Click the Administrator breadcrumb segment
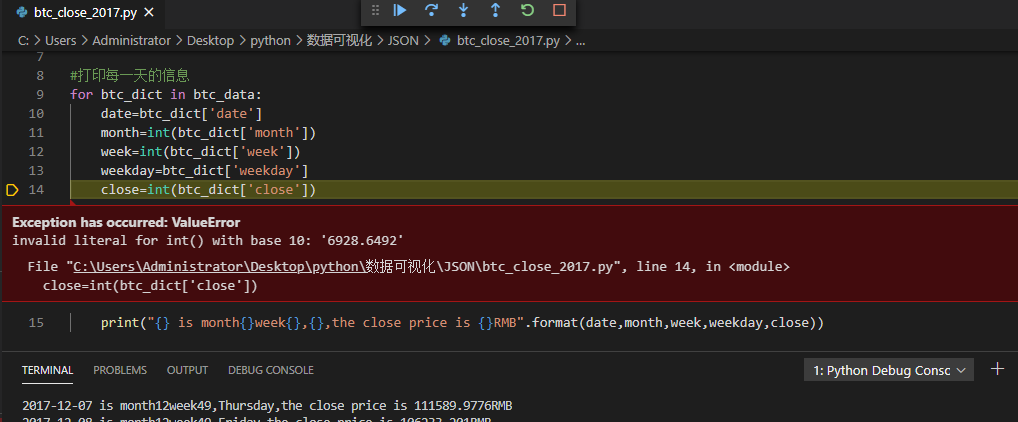 (132, 40)
